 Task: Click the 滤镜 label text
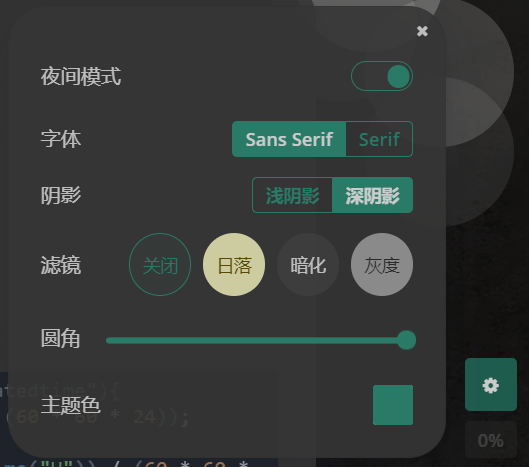pyautogui.click(x=61, y=265)
